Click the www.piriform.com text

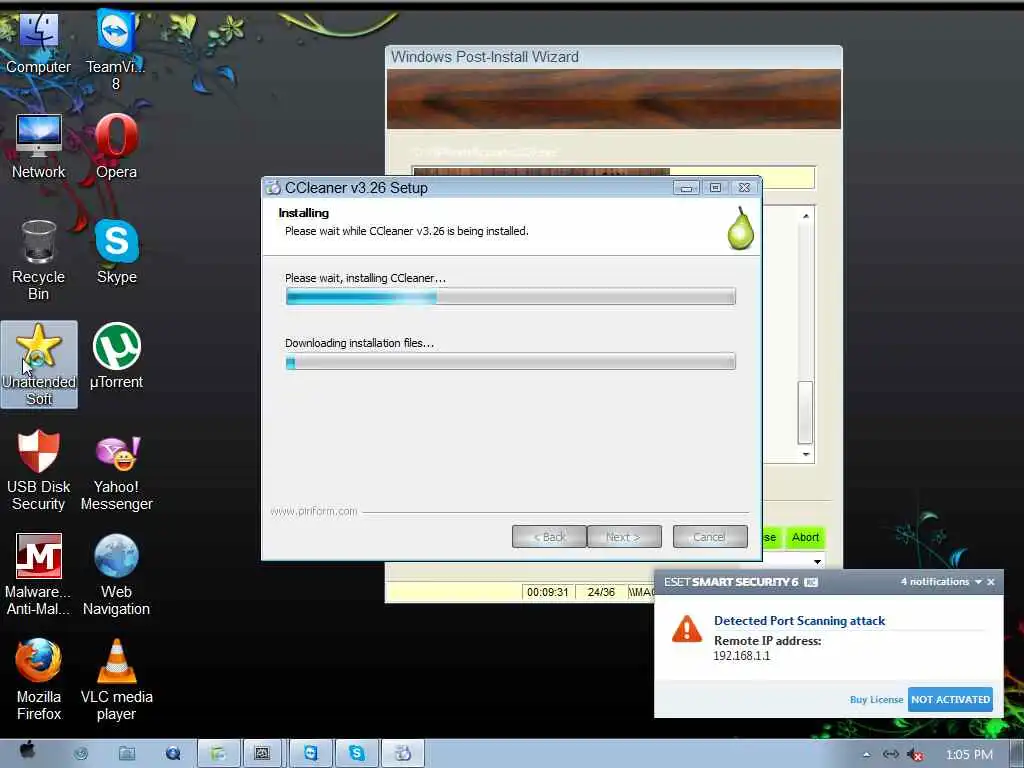(313, 511)
